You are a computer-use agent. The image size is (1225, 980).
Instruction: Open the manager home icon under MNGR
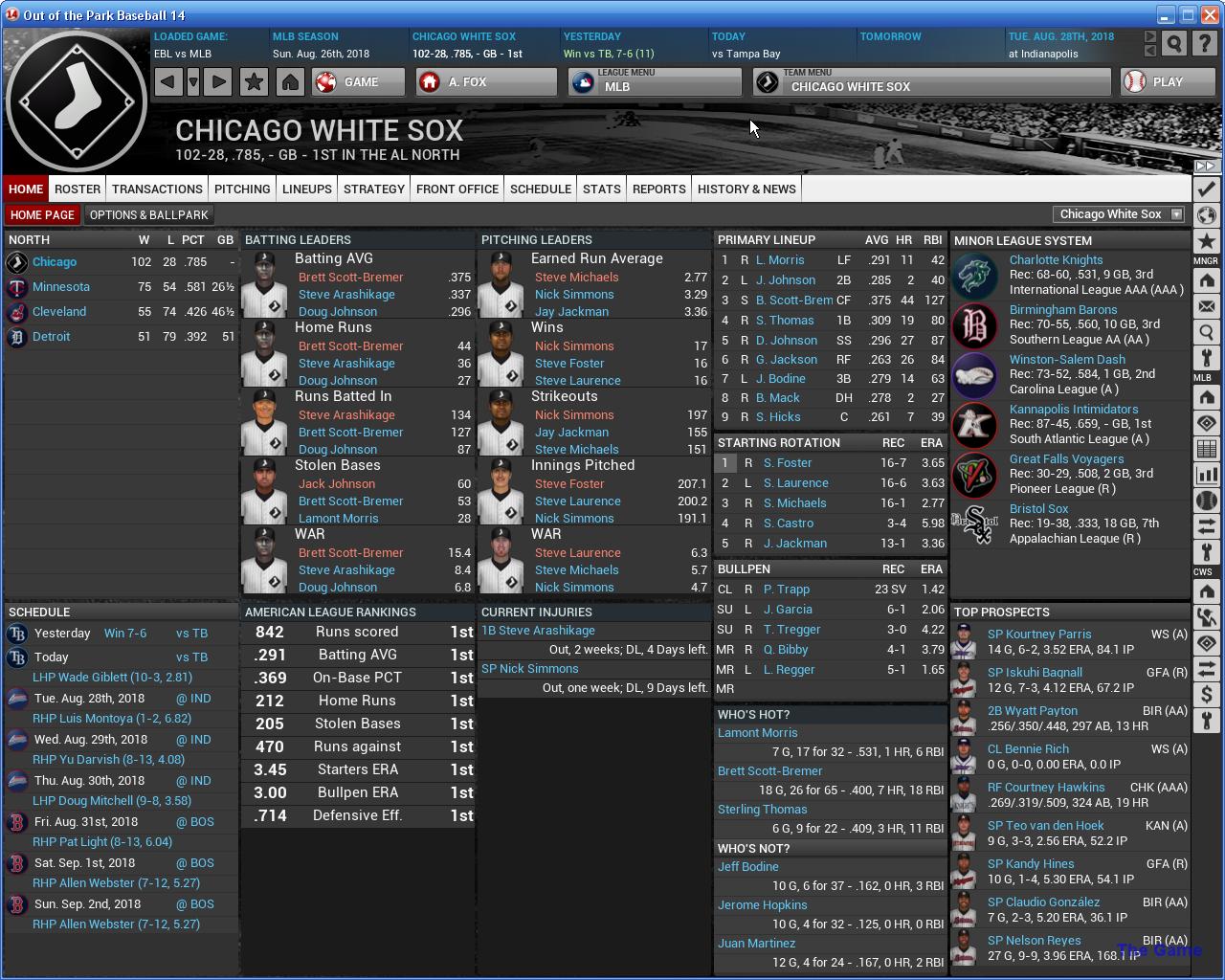(1206, 281)
